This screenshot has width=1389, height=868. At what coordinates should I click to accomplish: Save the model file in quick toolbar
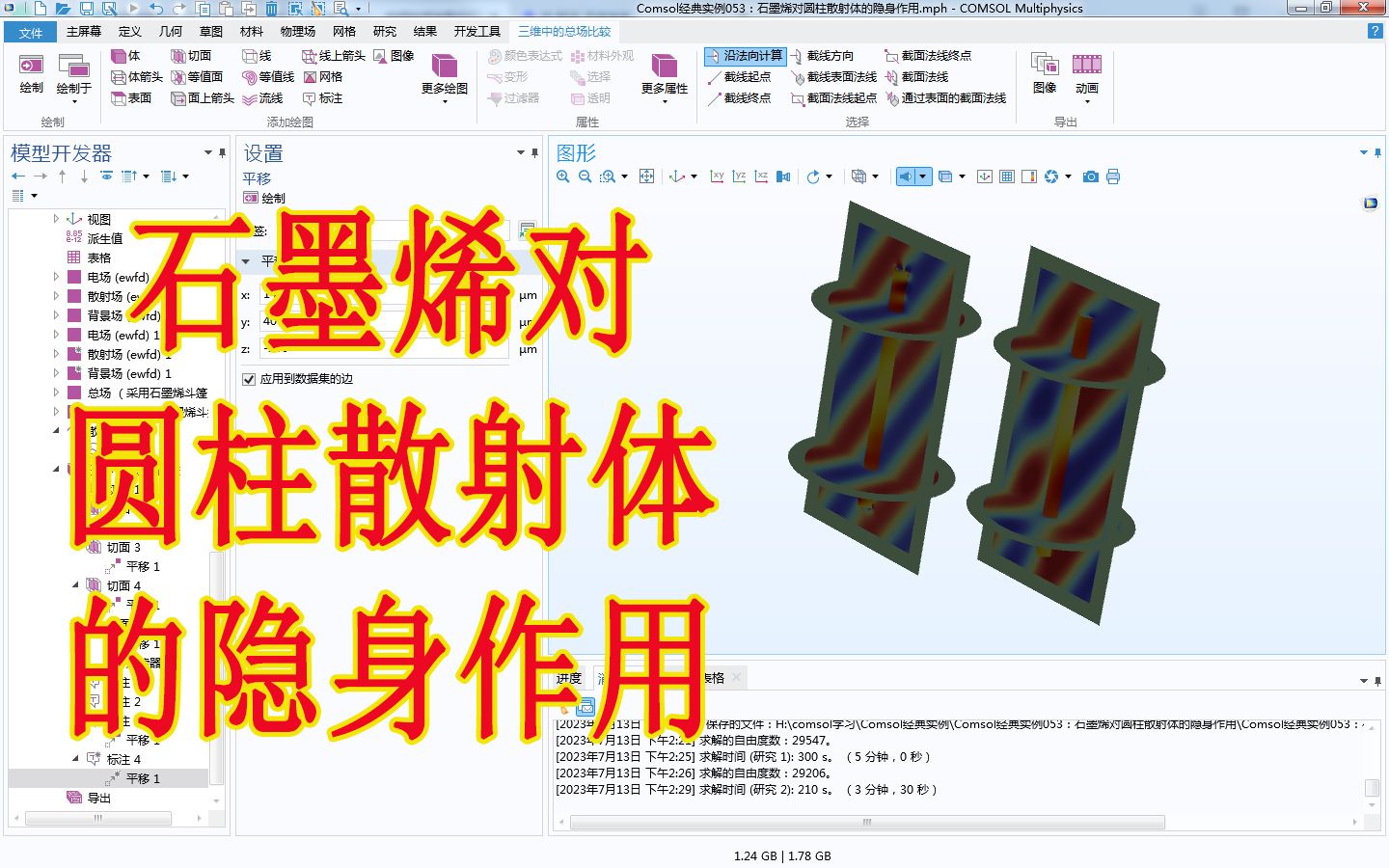point(87,9)
